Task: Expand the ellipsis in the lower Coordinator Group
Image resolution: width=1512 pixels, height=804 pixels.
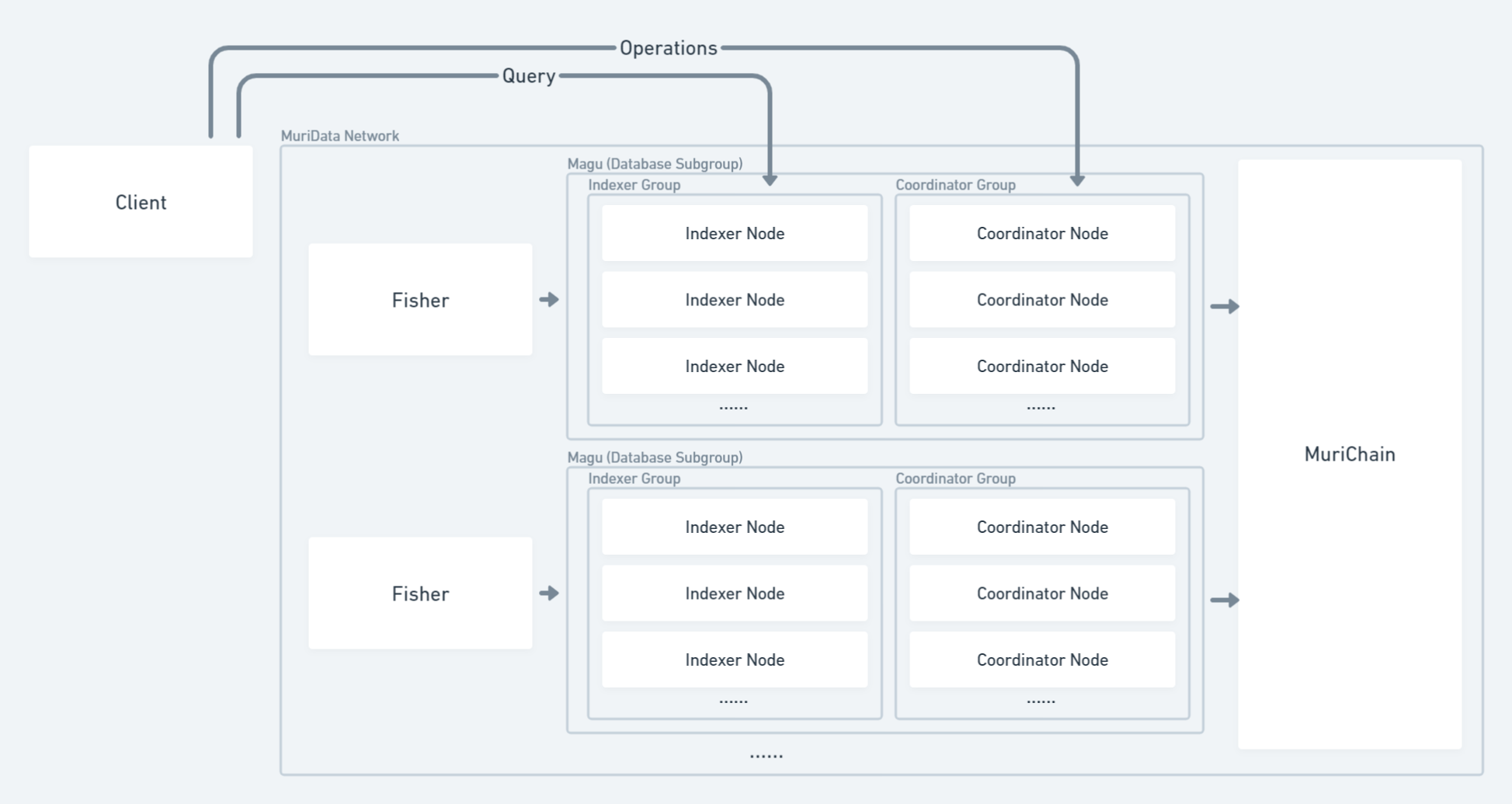Action: coord(1041,701)
